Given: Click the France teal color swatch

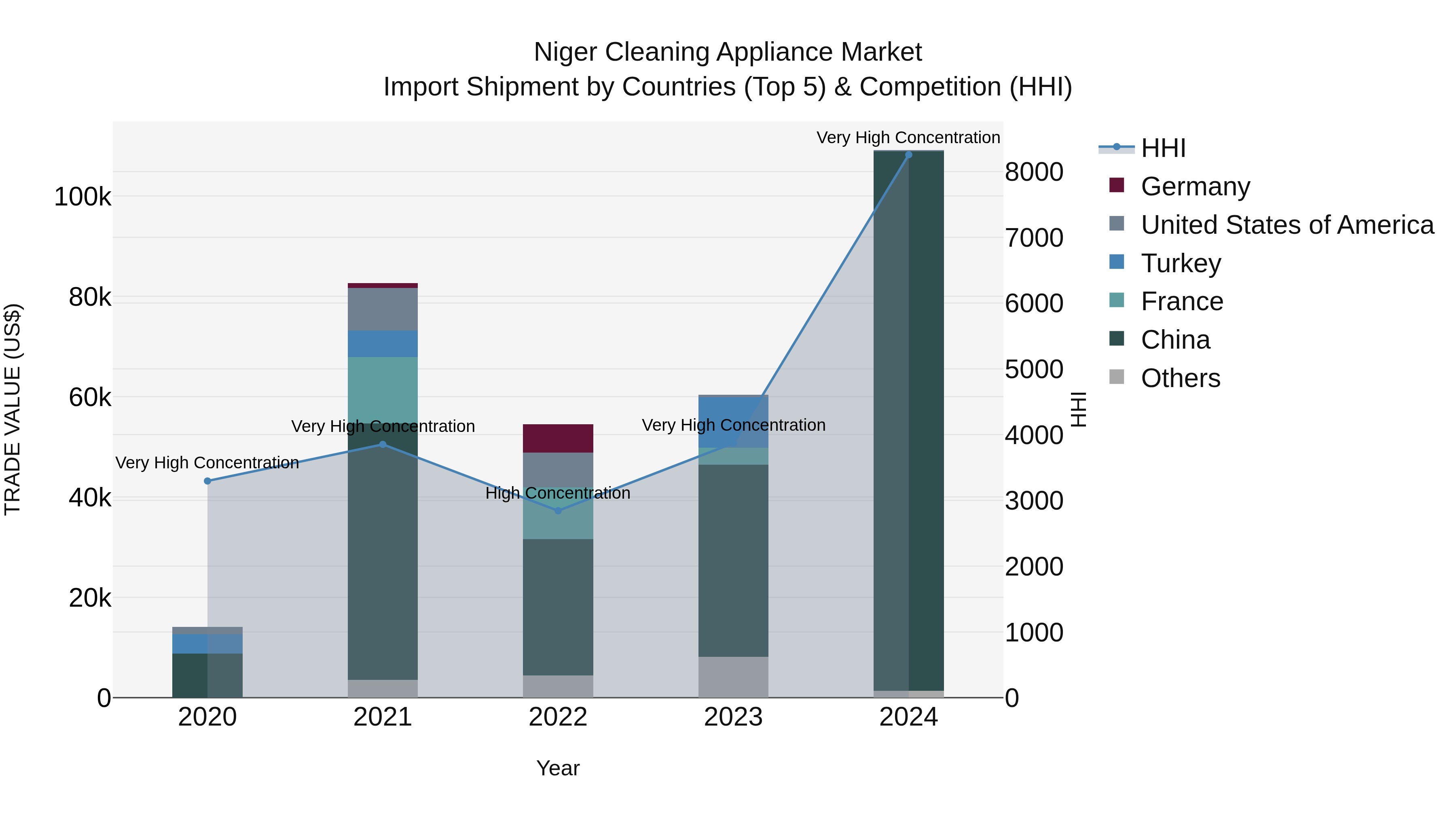Looking at the screenshot, I should pyautogui.click(x=1117, y=300).
